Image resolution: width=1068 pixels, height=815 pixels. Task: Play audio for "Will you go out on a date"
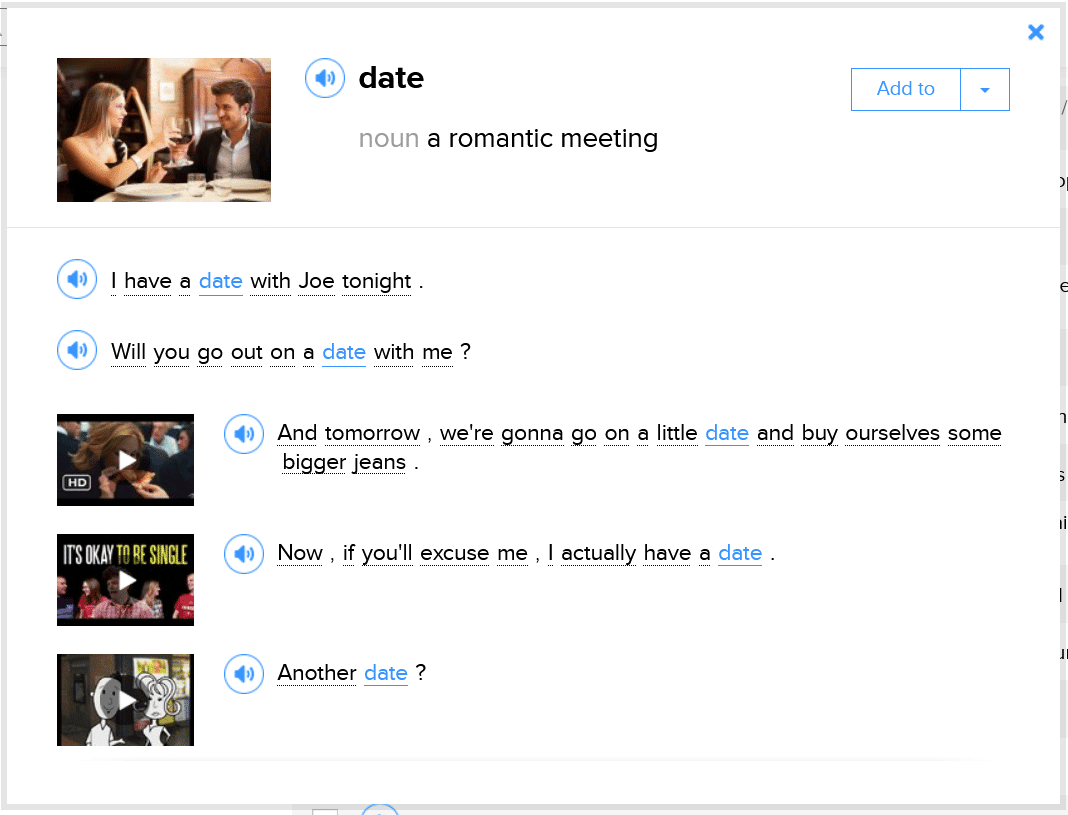tap(77, 350)
